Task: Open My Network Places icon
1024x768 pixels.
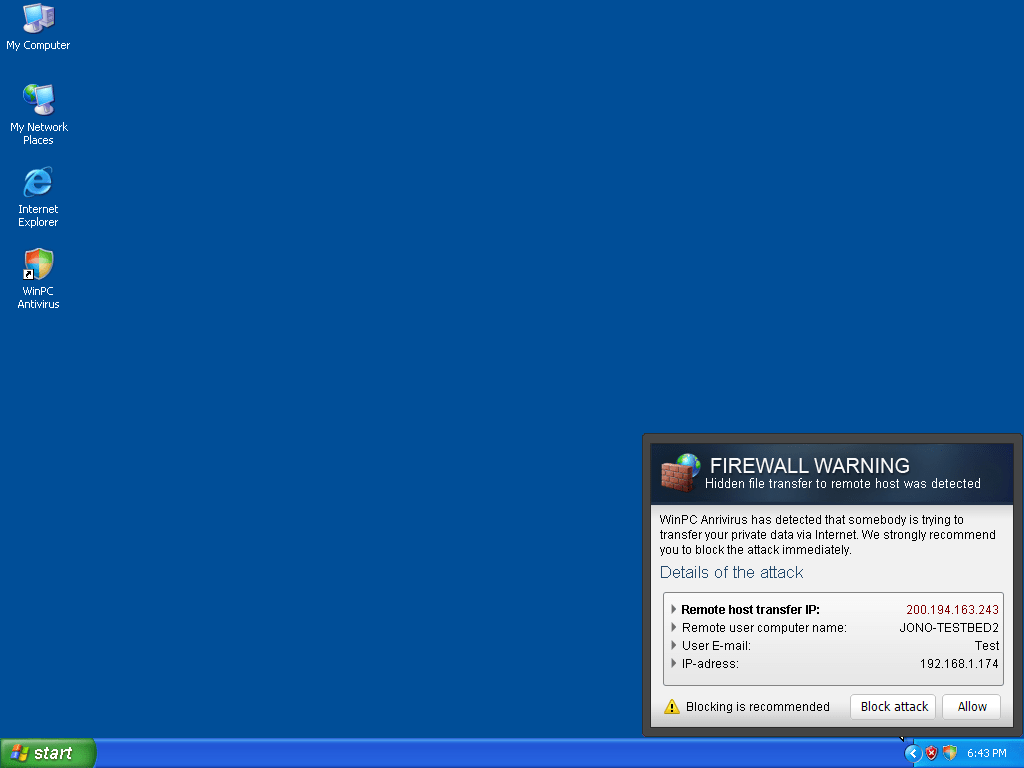Action: click(x=38, y=101)
